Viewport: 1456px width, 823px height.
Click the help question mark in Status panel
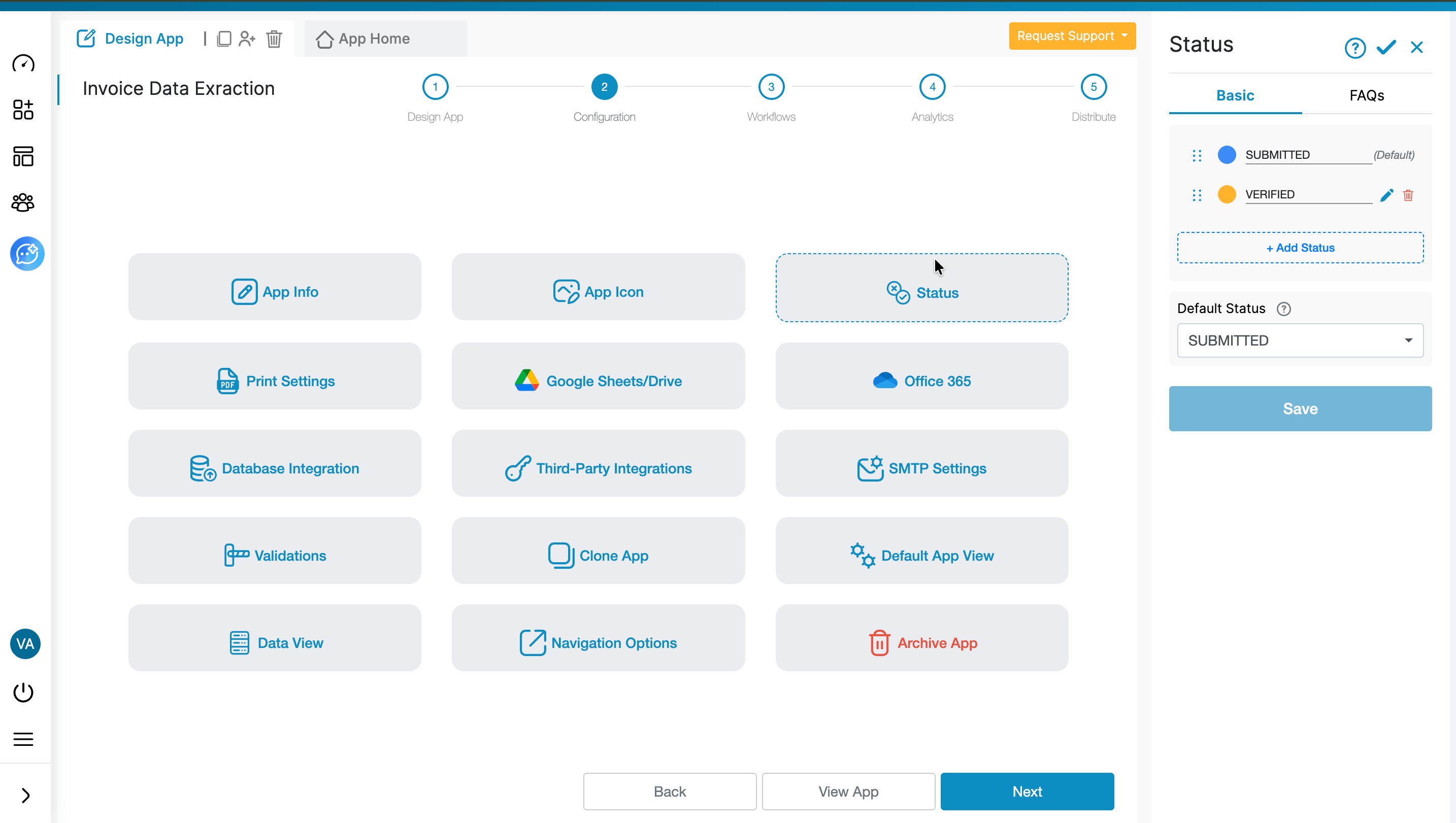[1355, 48]
